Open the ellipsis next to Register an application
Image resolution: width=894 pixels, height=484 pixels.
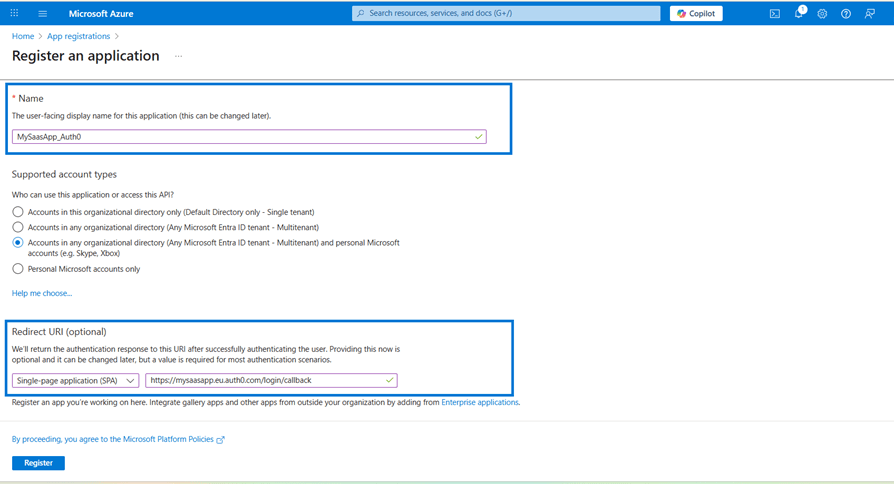(178, 57)
